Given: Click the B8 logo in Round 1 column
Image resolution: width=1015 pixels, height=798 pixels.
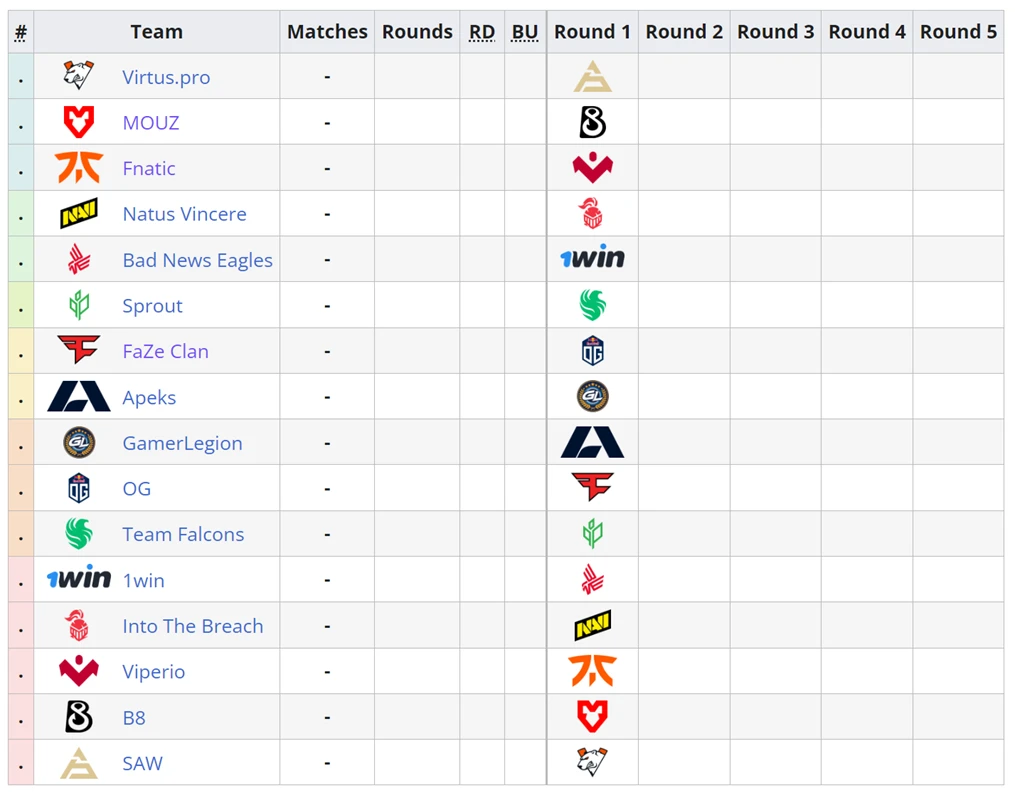Looking at the screenshot, I should pos(592,122).
